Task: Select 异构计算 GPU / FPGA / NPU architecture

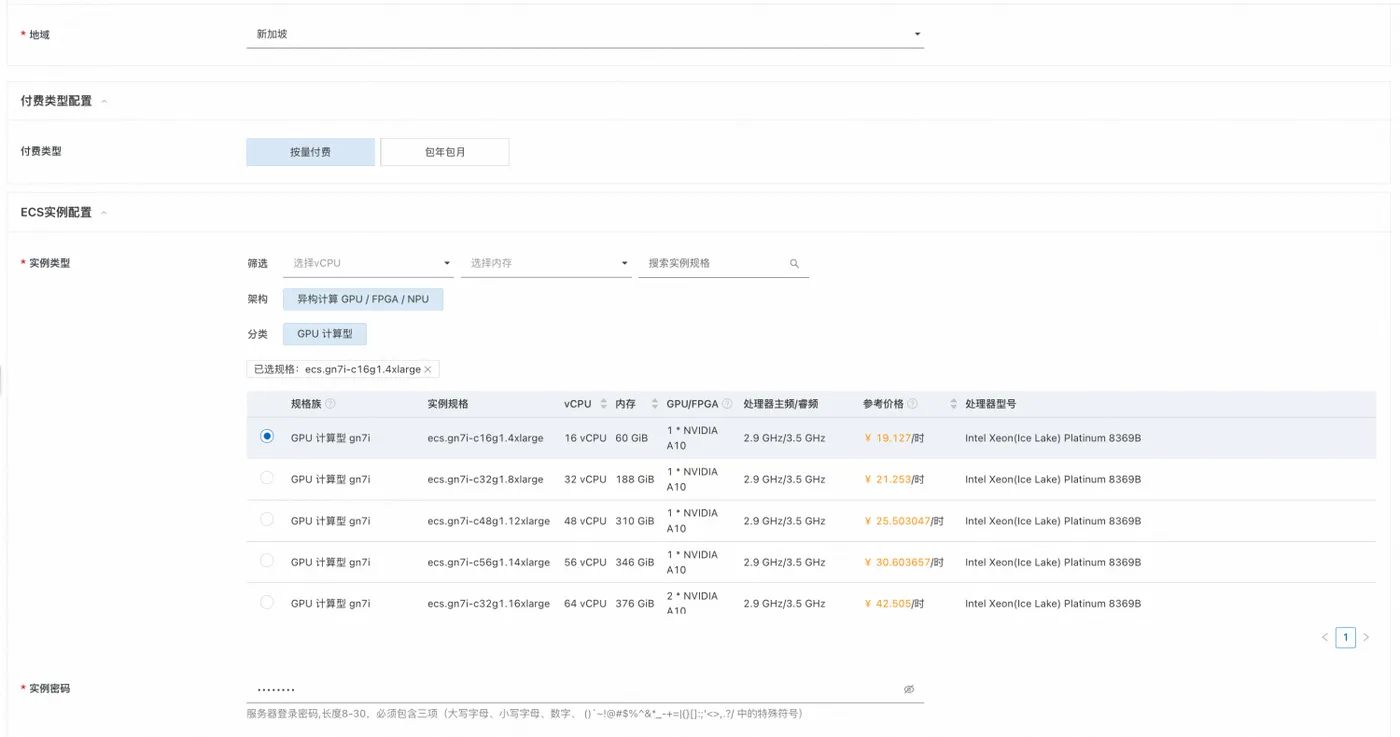Action: click(363, 299)
